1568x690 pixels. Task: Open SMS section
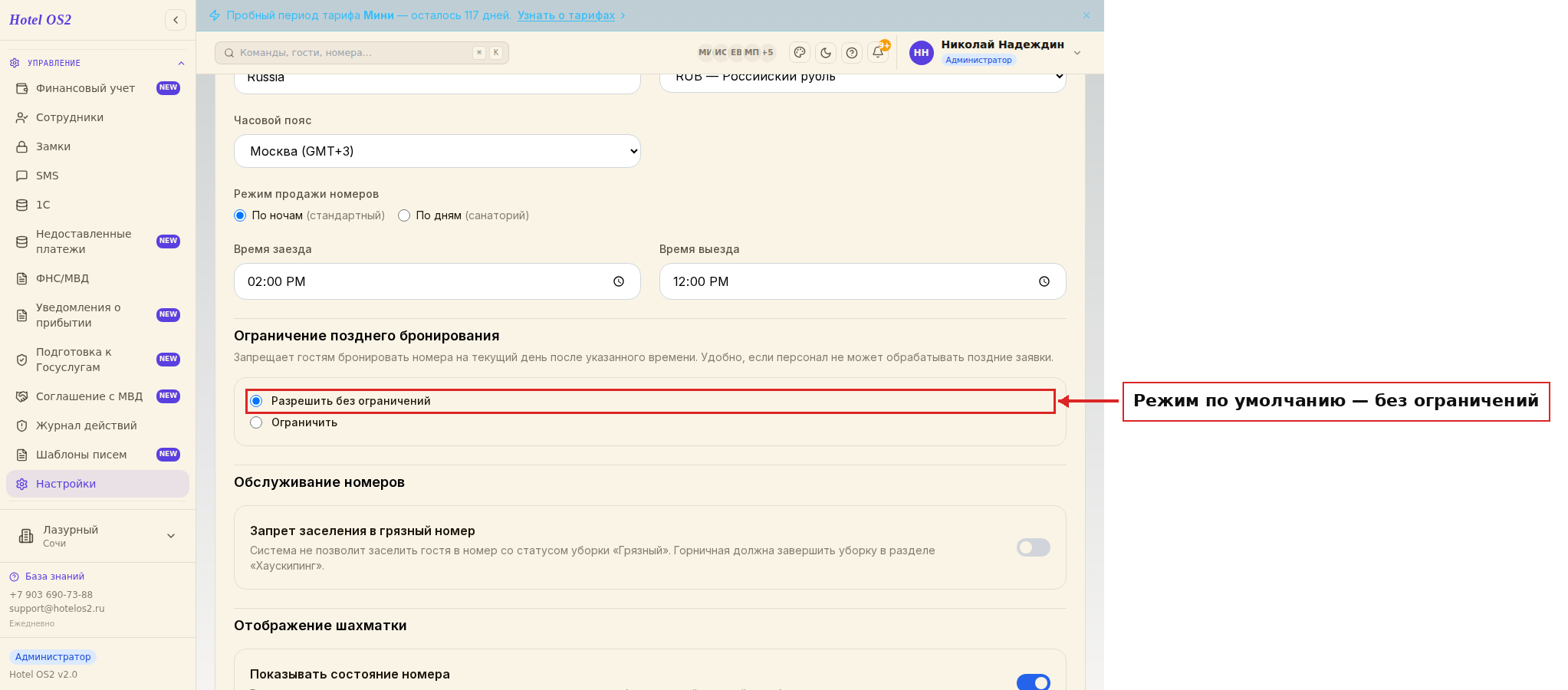tap(97, 176)
